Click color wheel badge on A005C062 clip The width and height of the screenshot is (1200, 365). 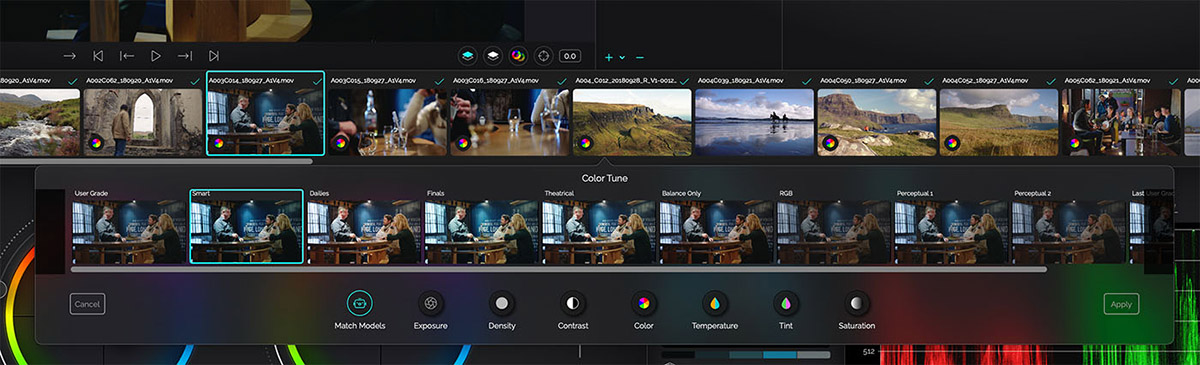pyautogui.click(x=1075, y=143)
